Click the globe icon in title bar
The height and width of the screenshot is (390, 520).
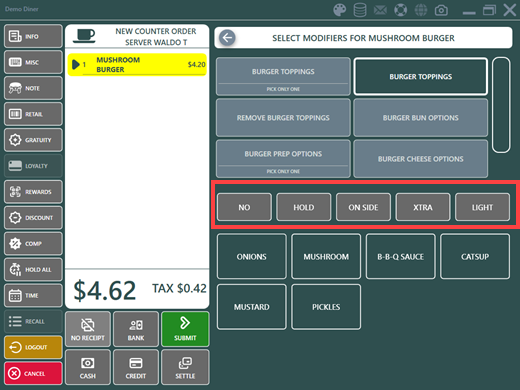coord(421,10)
